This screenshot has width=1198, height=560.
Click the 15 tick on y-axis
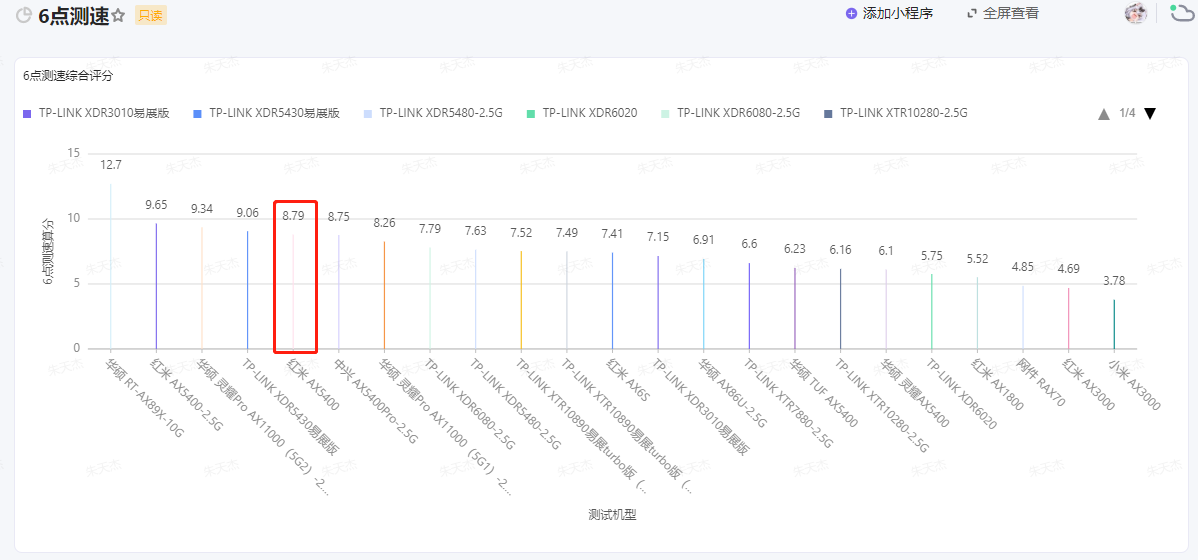point(73,153)
